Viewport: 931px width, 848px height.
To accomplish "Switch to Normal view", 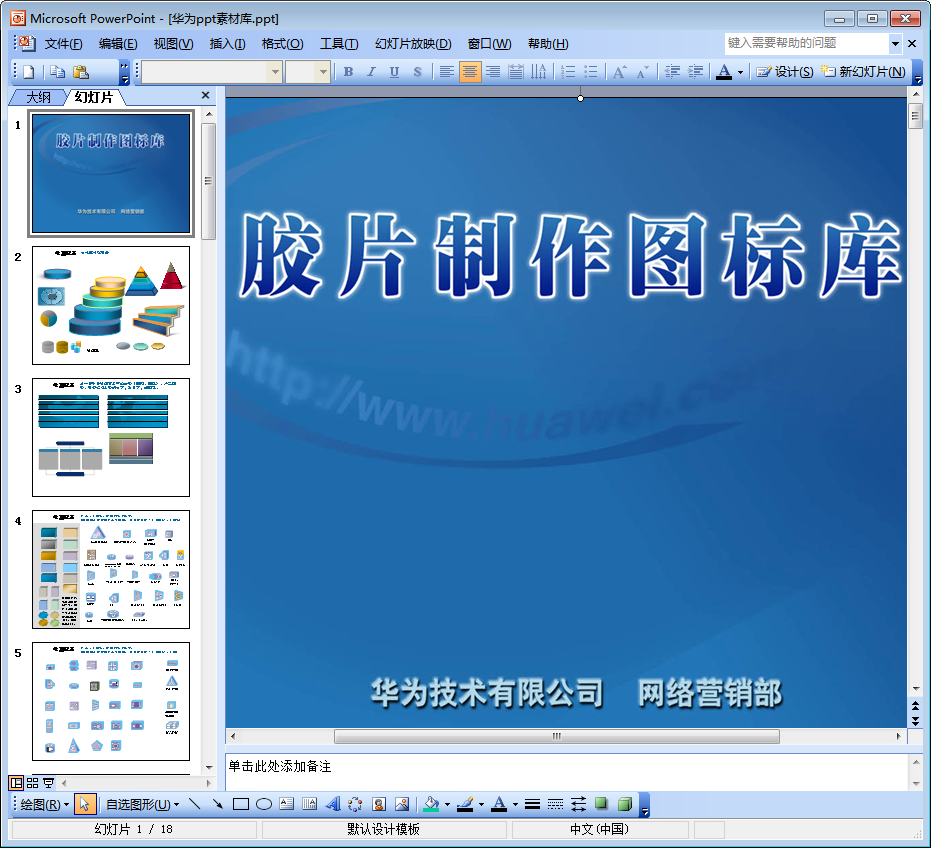I will coord(17,783).
